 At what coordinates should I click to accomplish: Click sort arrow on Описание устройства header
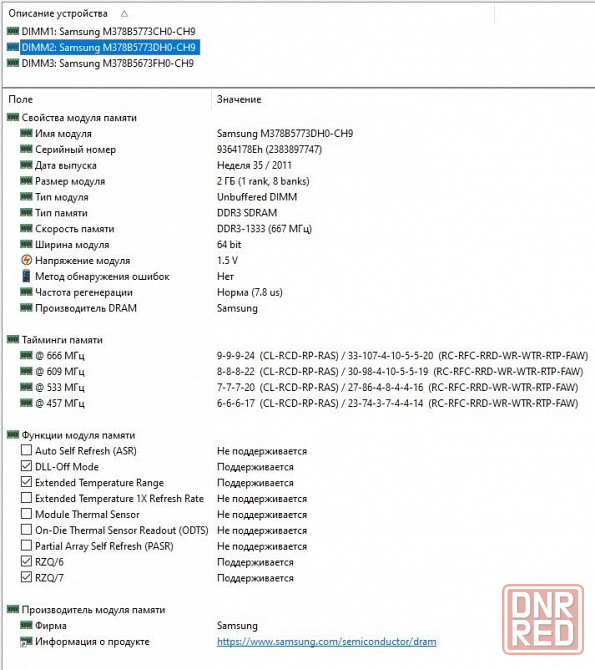click(124, 14)
